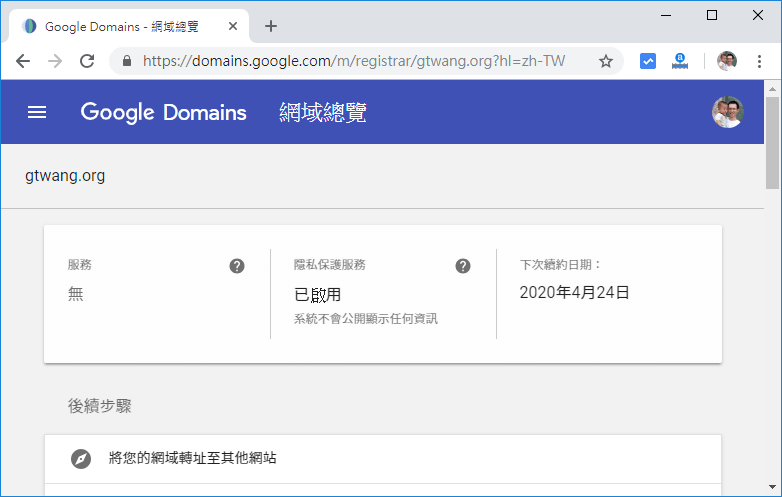Click the 下次續約日期 label

pyautogui.click(x=560, y=265)
